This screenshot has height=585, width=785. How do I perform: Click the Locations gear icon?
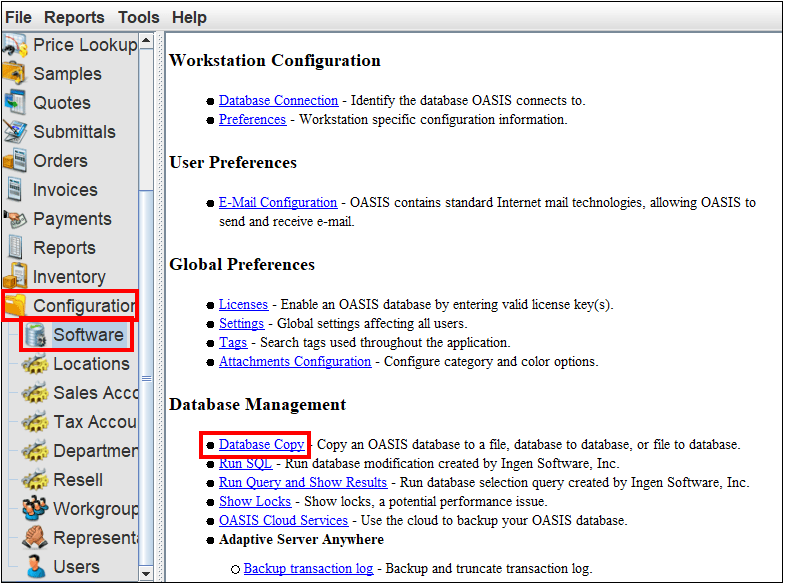click(35, 364)
